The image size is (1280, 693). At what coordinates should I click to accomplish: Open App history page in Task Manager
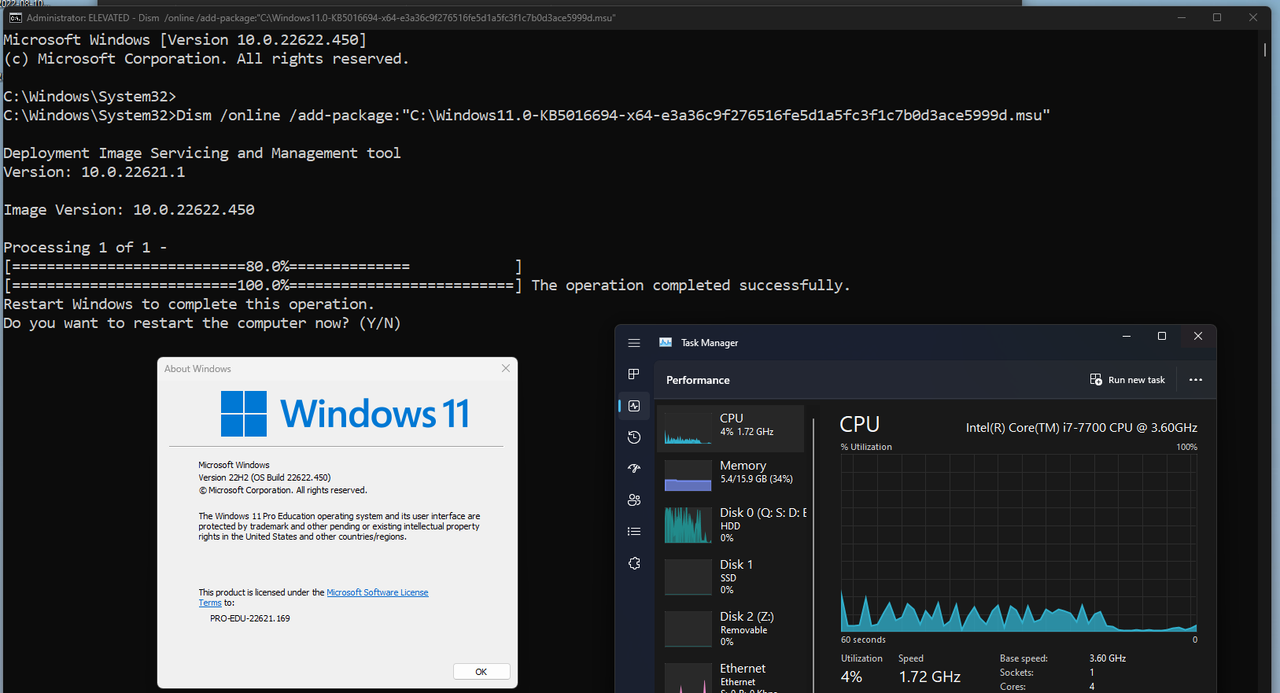(x=634, y=437)
